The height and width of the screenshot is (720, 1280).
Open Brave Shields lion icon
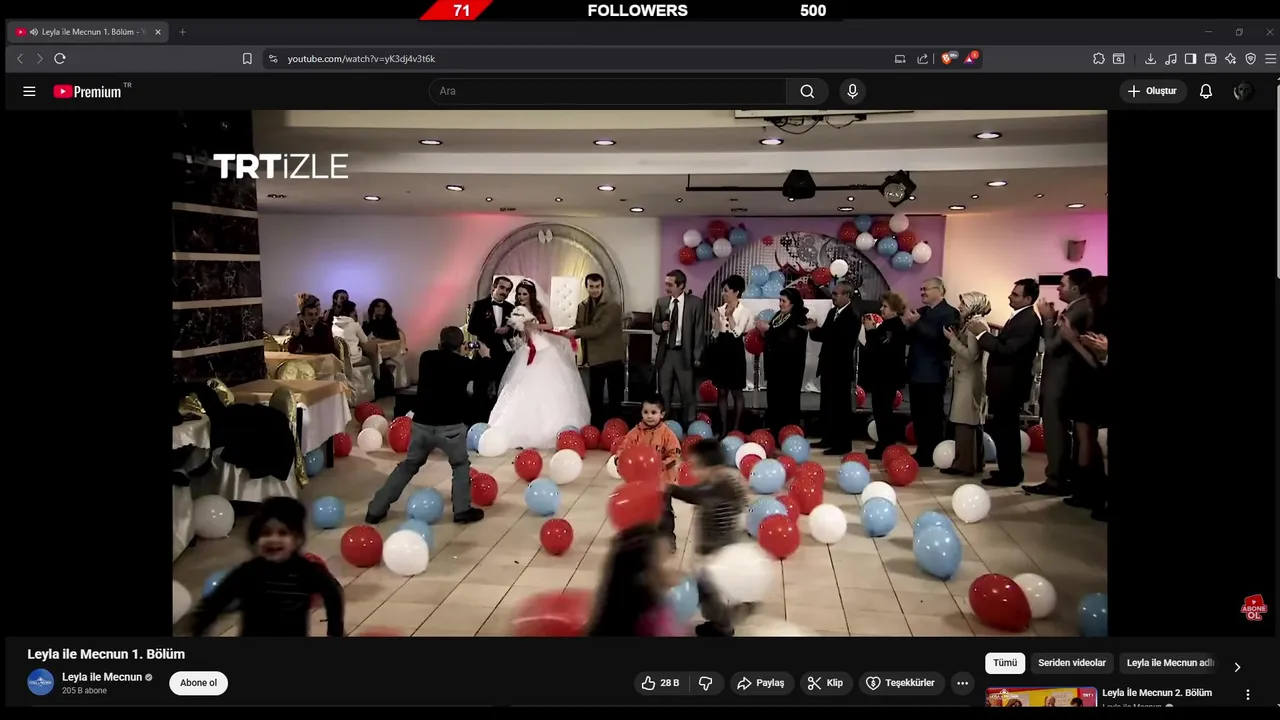(x=948, y=58)
